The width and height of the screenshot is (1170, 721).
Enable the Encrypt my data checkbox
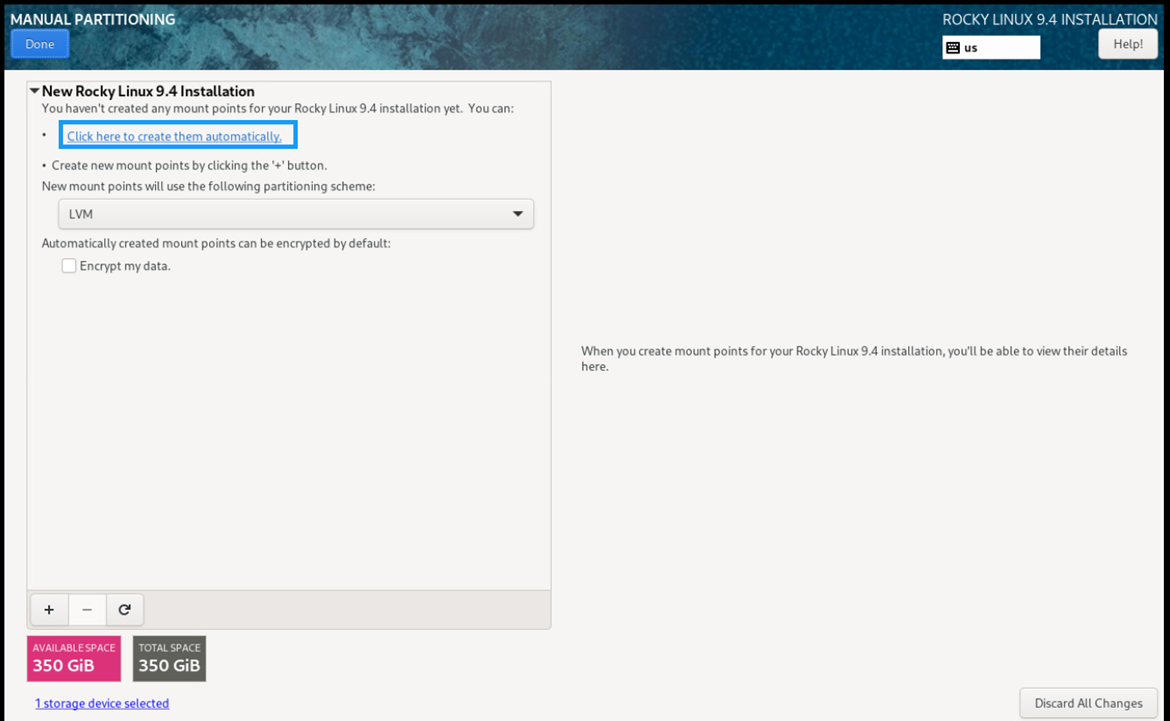point(69,266)
